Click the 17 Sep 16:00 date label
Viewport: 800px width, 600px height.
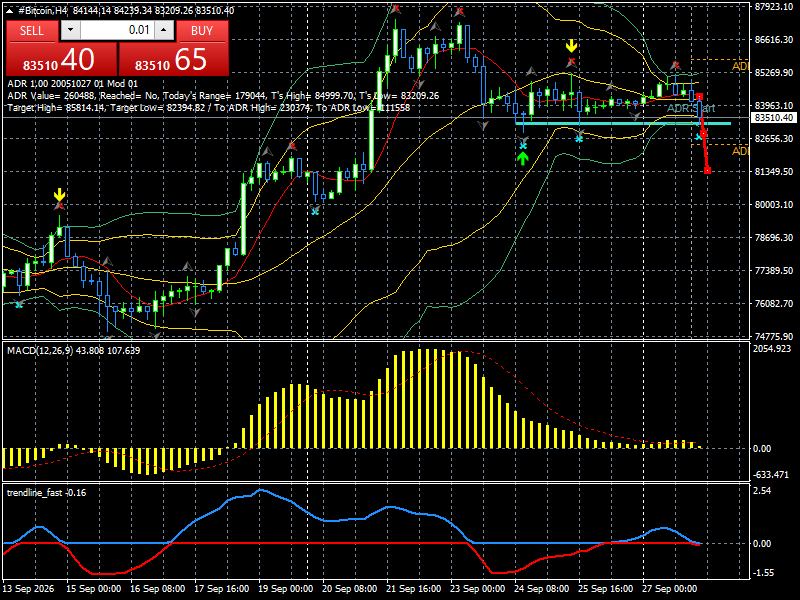click(221, 588)
